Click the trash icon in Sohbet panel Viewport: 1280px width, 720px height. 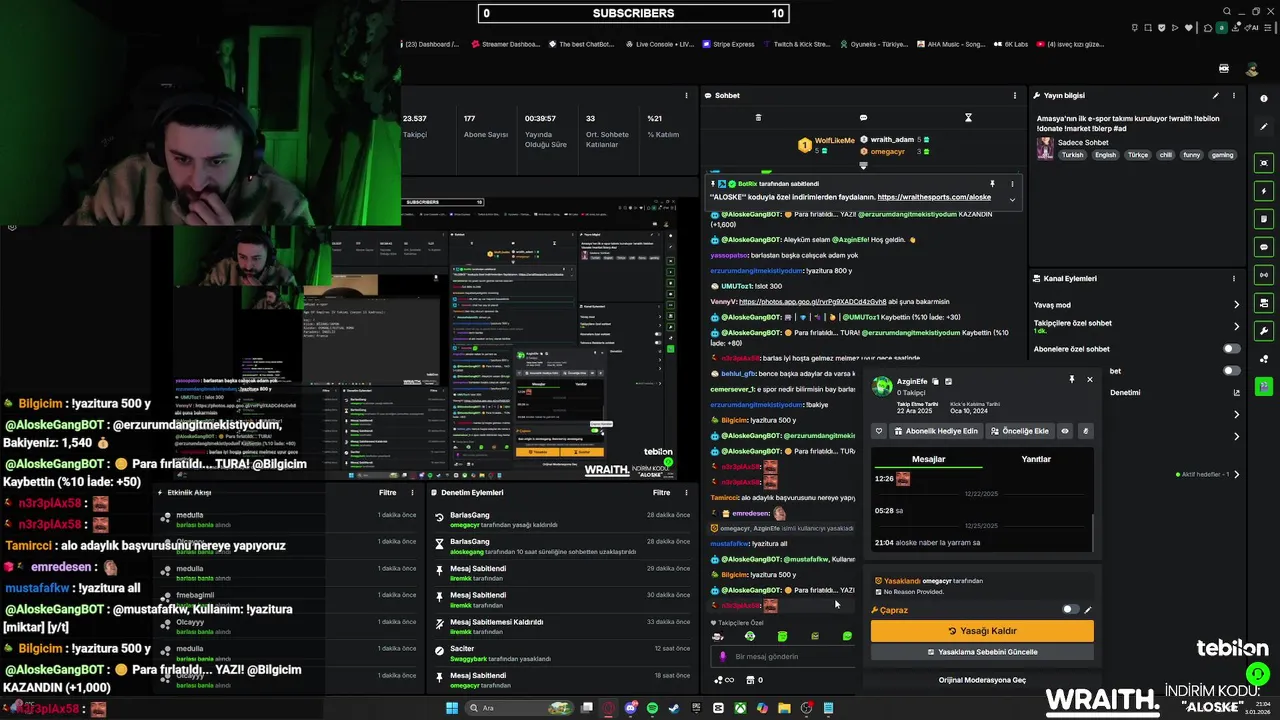point(758,118)
